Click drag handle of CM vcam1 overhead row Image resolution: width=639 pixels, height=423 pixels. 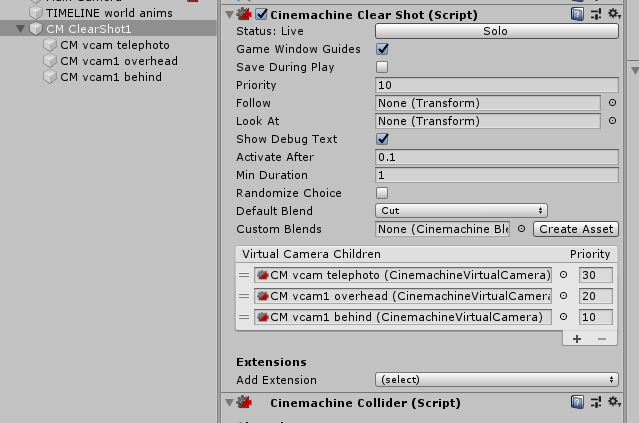(244, 296)
